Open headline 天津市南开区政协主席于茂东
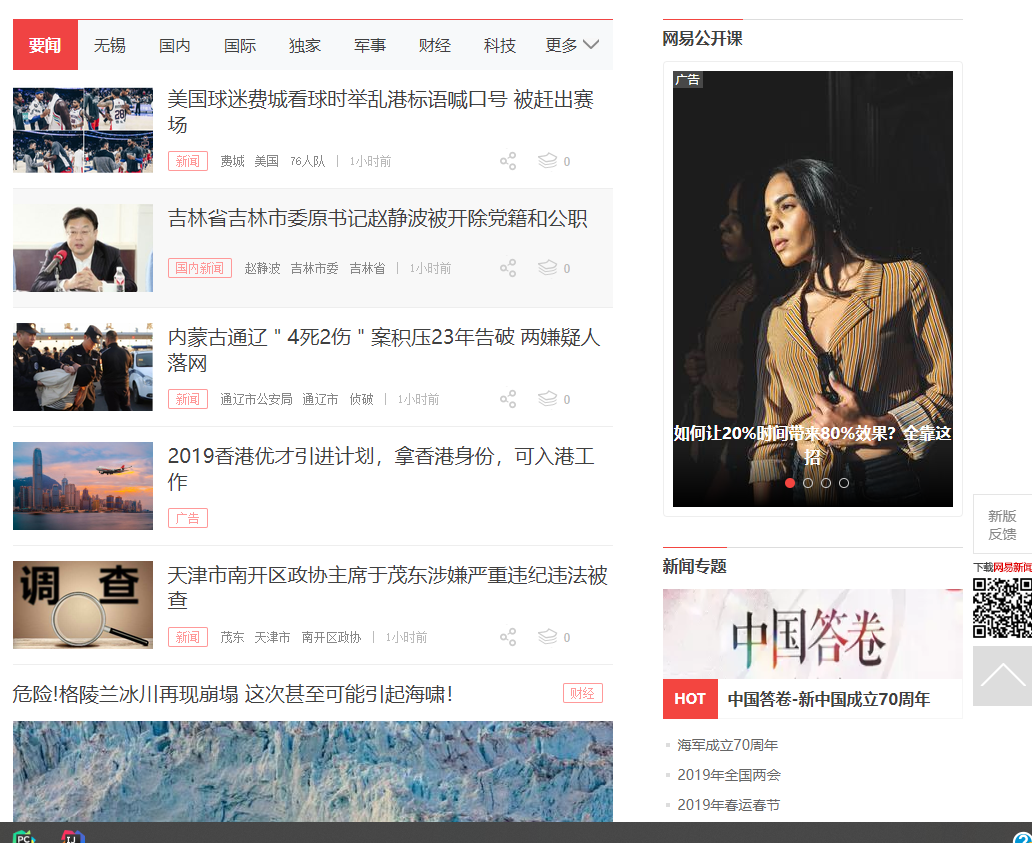This screenshot has height=843, width=1032. pyautogui.click(x=388, y=587)
